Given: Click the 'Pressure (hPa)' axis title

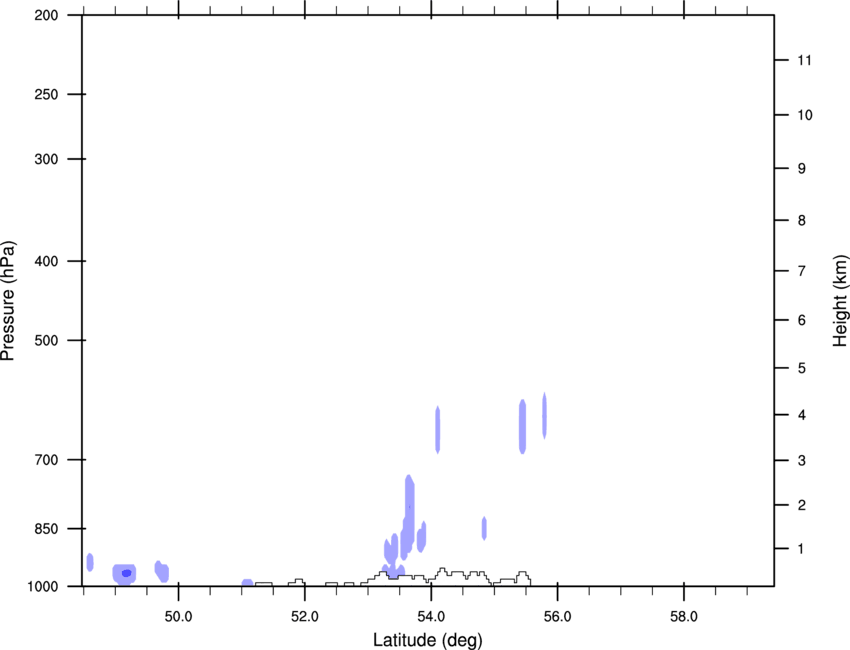Looking at the screenshot, I should tap(8, 300).
